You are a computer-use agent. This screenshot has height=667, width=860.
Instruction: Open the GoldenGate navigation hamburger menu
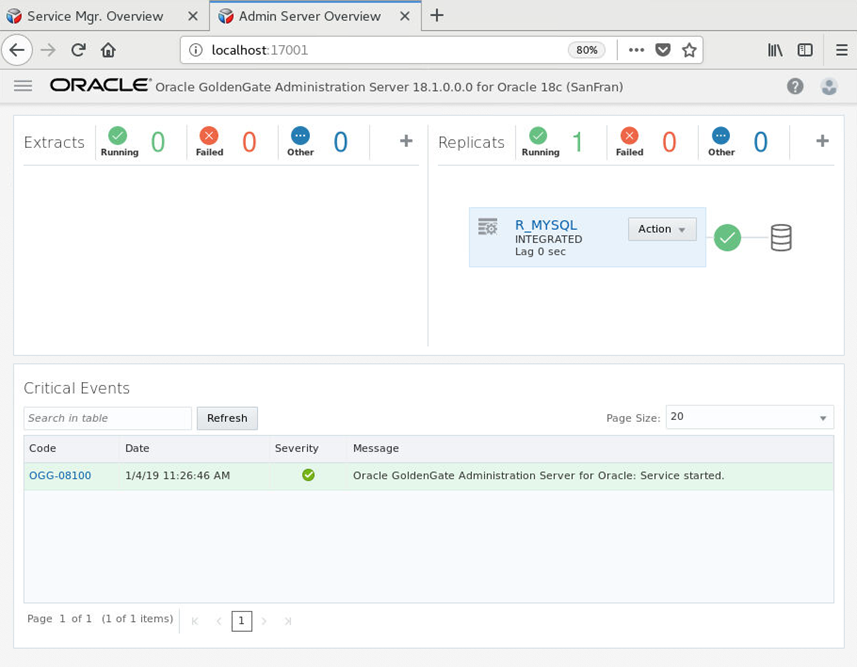click(23, 86)
